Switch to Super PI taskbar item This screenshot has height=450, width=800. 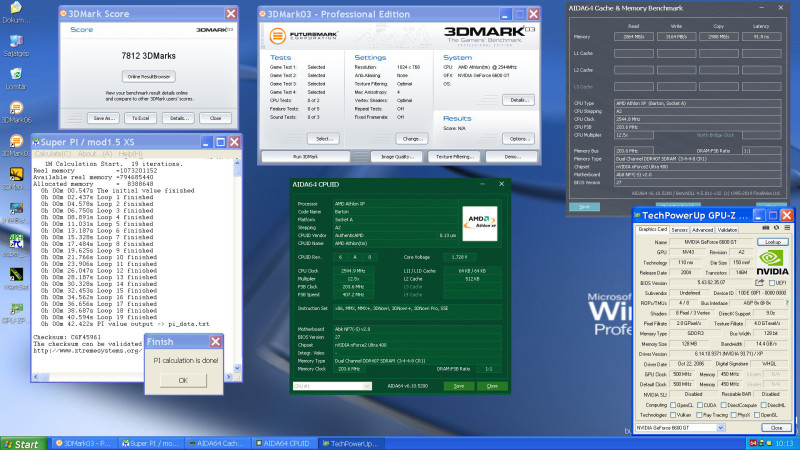click(x=151, y=443)
